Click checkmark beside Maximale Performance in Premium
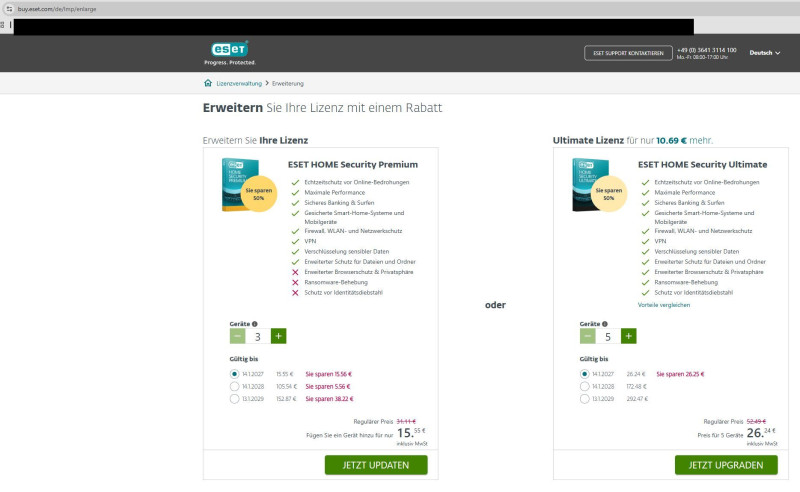800x492 pixels. [x=295, y=192]
